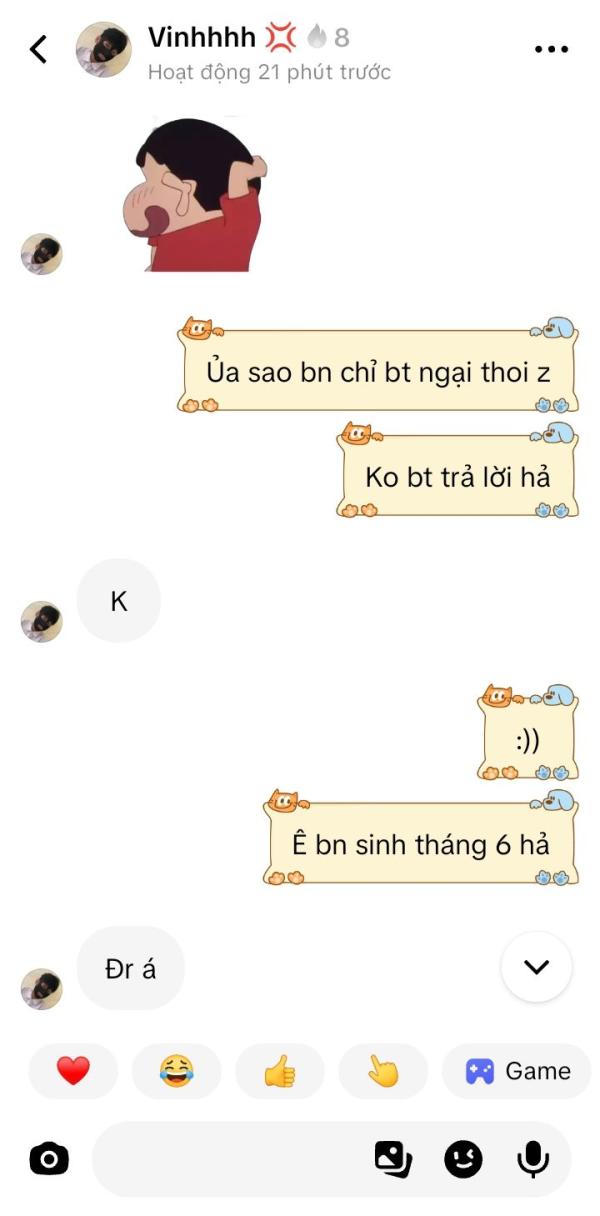Go back using the top-left arrow
Viewport: 600px width, 1216px height.
tap(38, 49)
